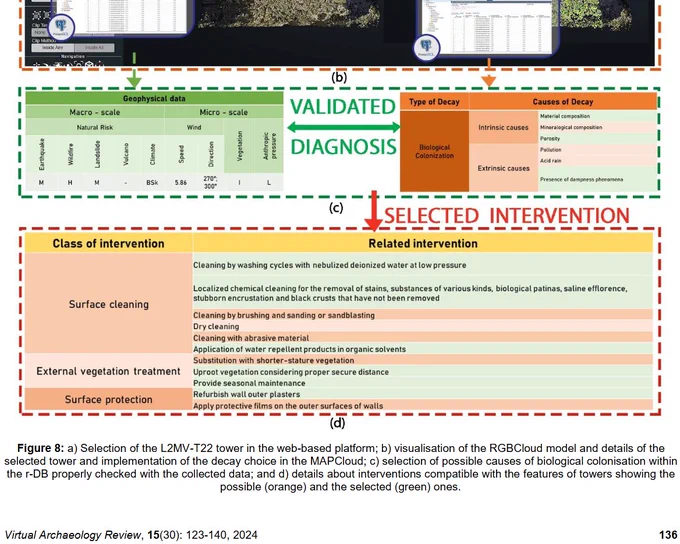
Task: Click the L value under Anthropic pressure
Action: [x=269, y=183]
